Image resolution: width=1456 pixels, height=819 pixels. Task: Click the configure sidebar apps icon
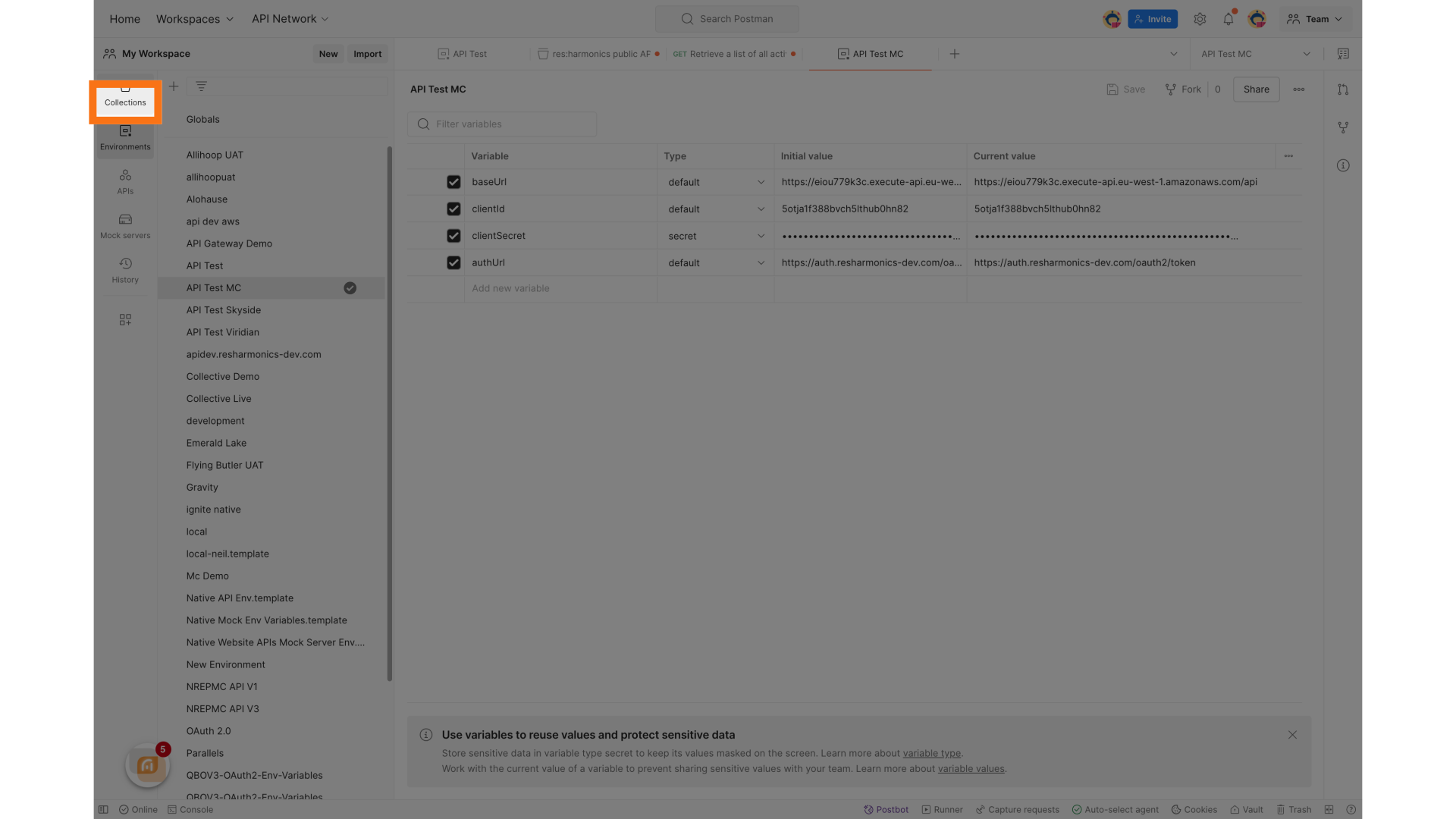tap(125, 320)
